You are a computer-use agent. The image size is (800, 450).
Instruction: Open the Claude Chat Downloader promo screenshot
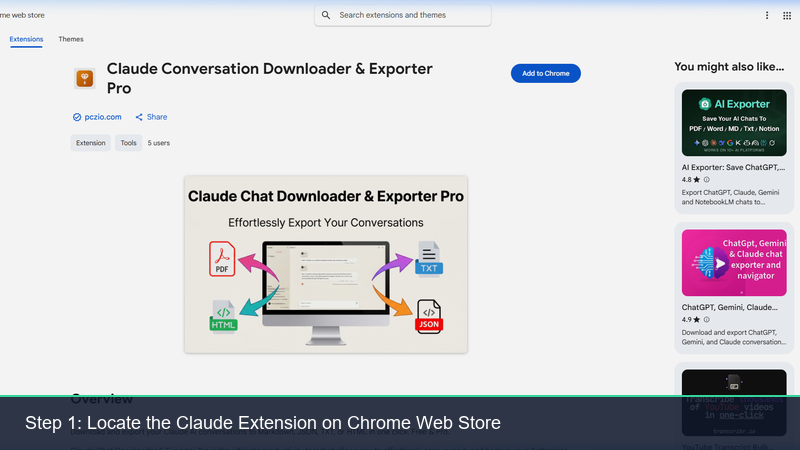click(x=326, y=264)
